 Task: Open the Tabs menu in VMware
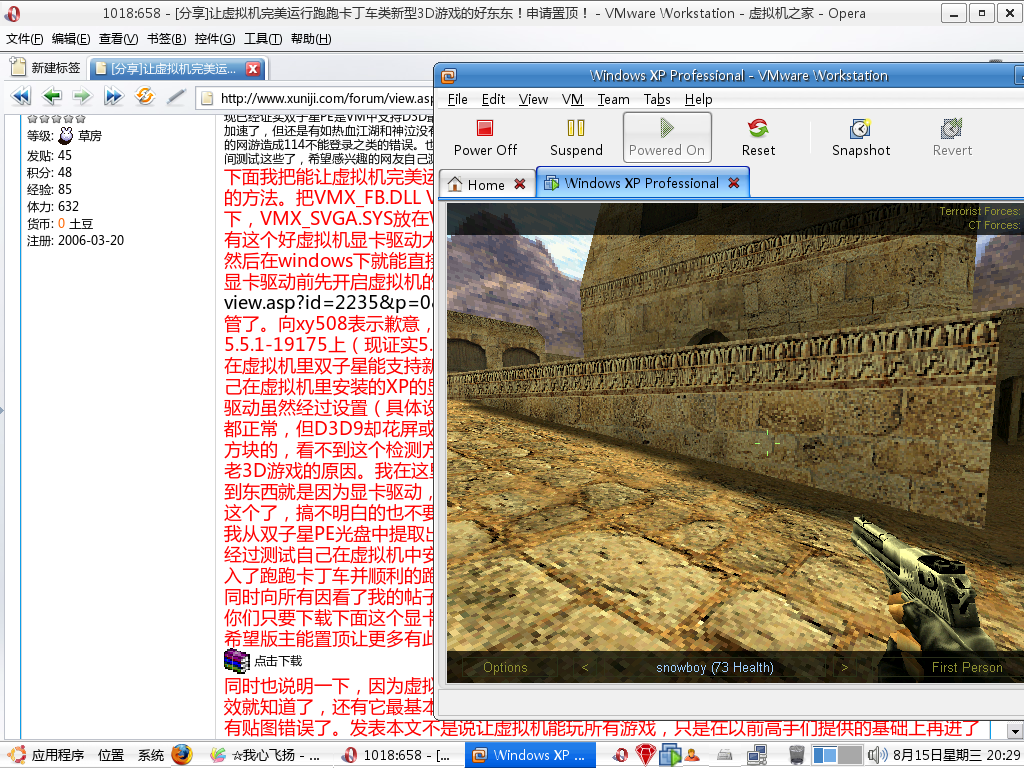657,99
